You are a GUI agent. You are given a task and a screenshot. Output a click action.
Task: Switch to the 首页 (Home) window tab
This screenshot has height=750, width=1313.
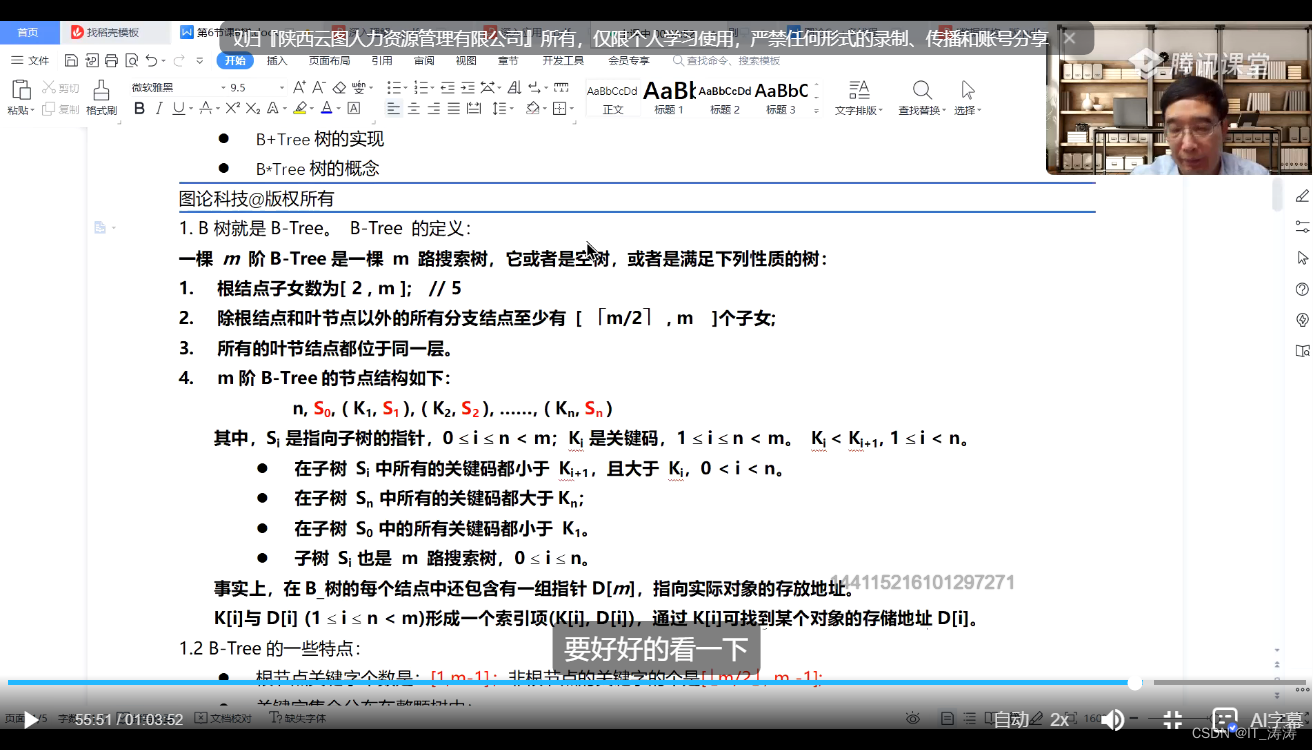click(x=28, y=32)
